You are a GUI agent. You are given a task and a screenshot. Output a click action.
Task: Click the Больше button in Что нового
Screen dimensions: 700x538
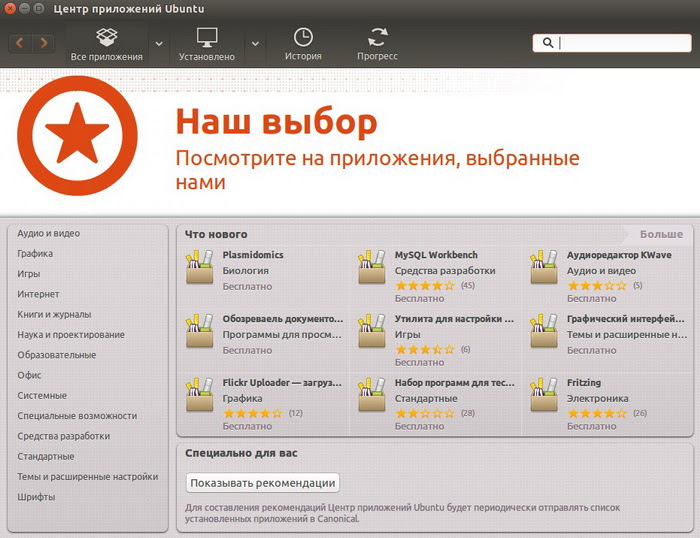point(661,234)
